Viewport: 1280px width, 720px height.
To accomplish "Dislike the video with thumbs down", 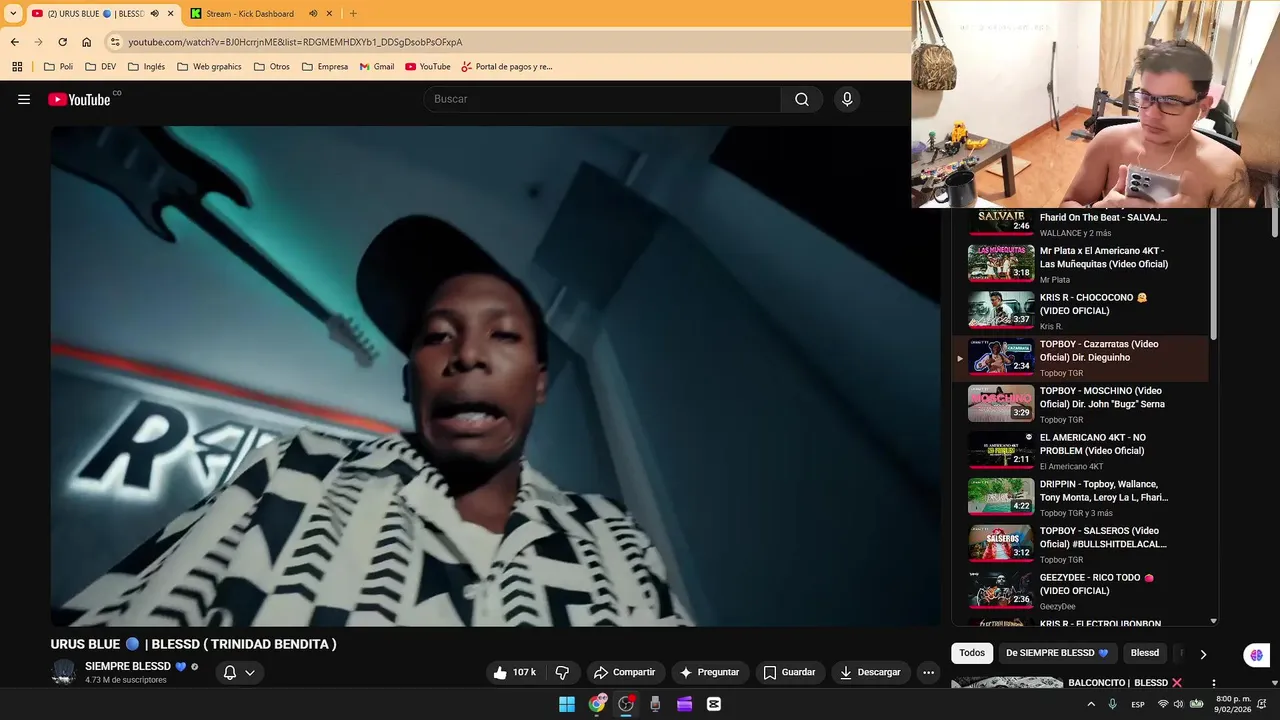I will click(562, 672).
